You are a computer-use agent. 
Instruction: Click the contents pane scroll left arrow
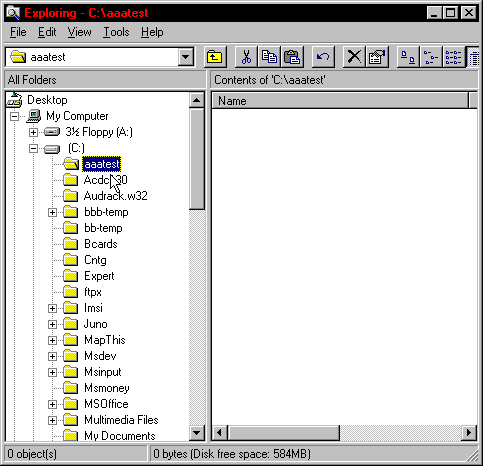pos(219,433)
